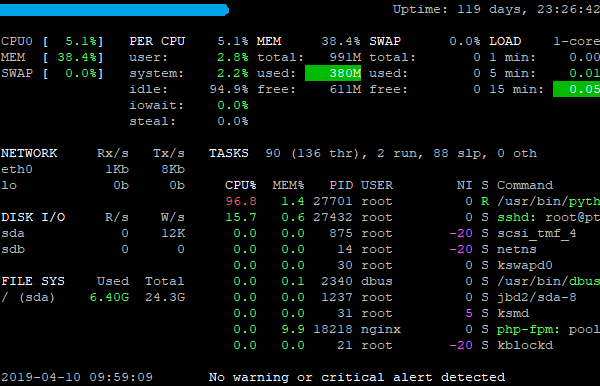This screenshot has width=600, height=386.
Task: Click the 6.40G used filesystem value
Action: (109, 297)
